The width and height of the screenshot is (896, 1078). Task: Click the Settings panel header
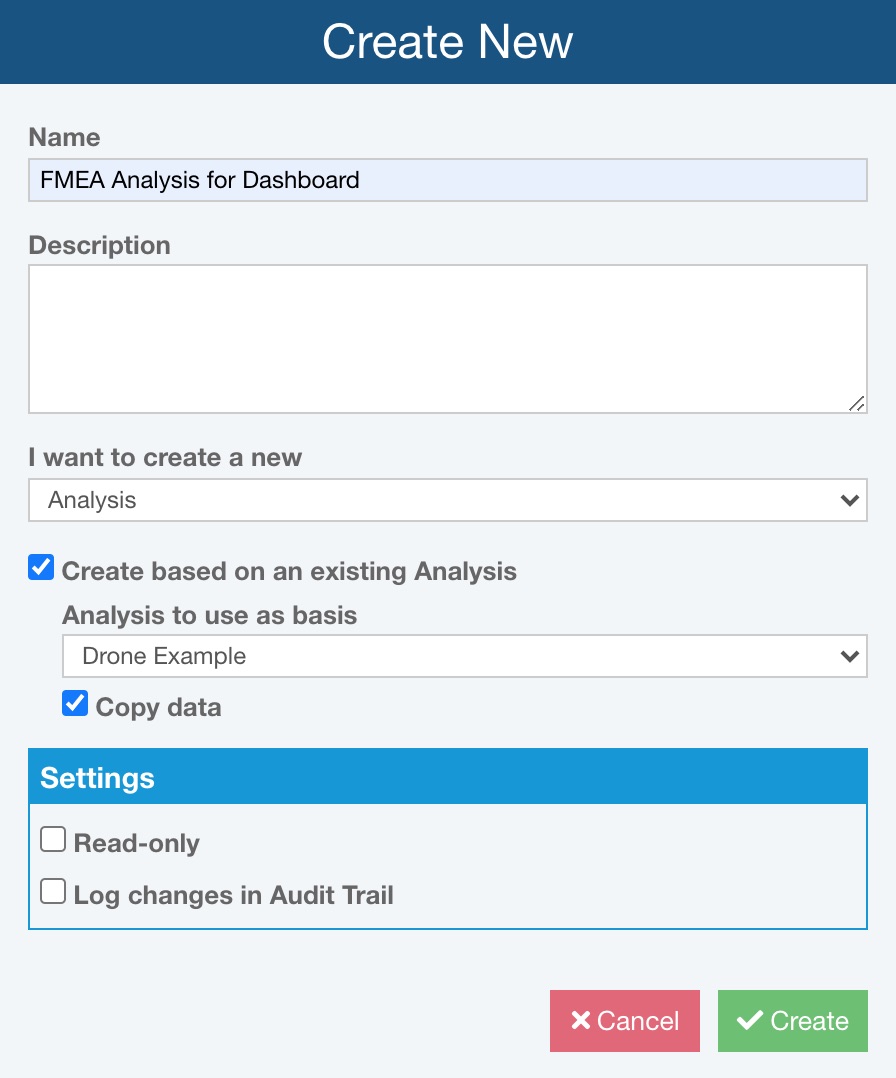[x=448, y=777]
